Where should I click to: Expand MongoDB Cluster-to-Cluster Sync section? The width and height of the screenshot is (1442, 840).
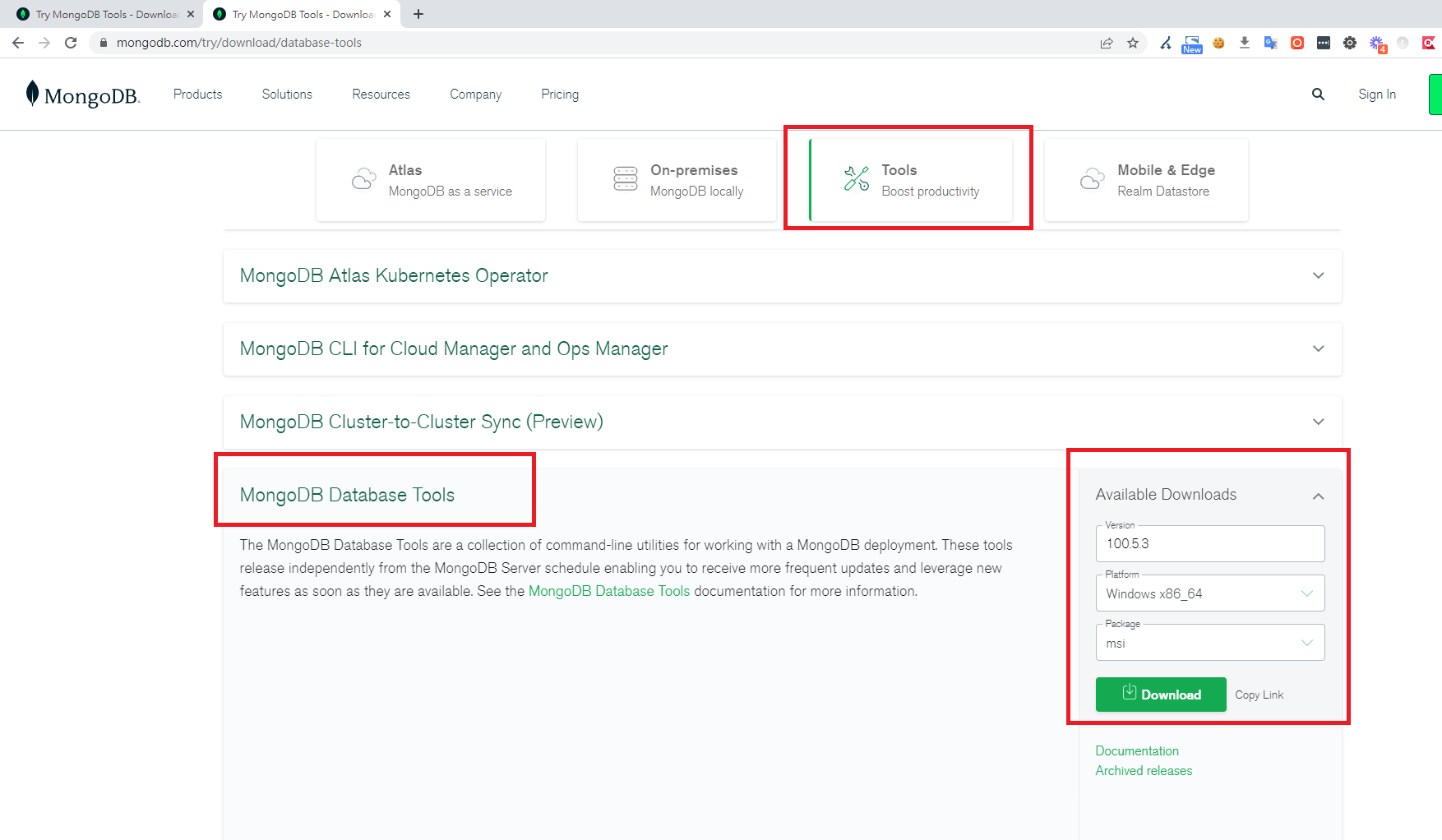(1318, 422)
